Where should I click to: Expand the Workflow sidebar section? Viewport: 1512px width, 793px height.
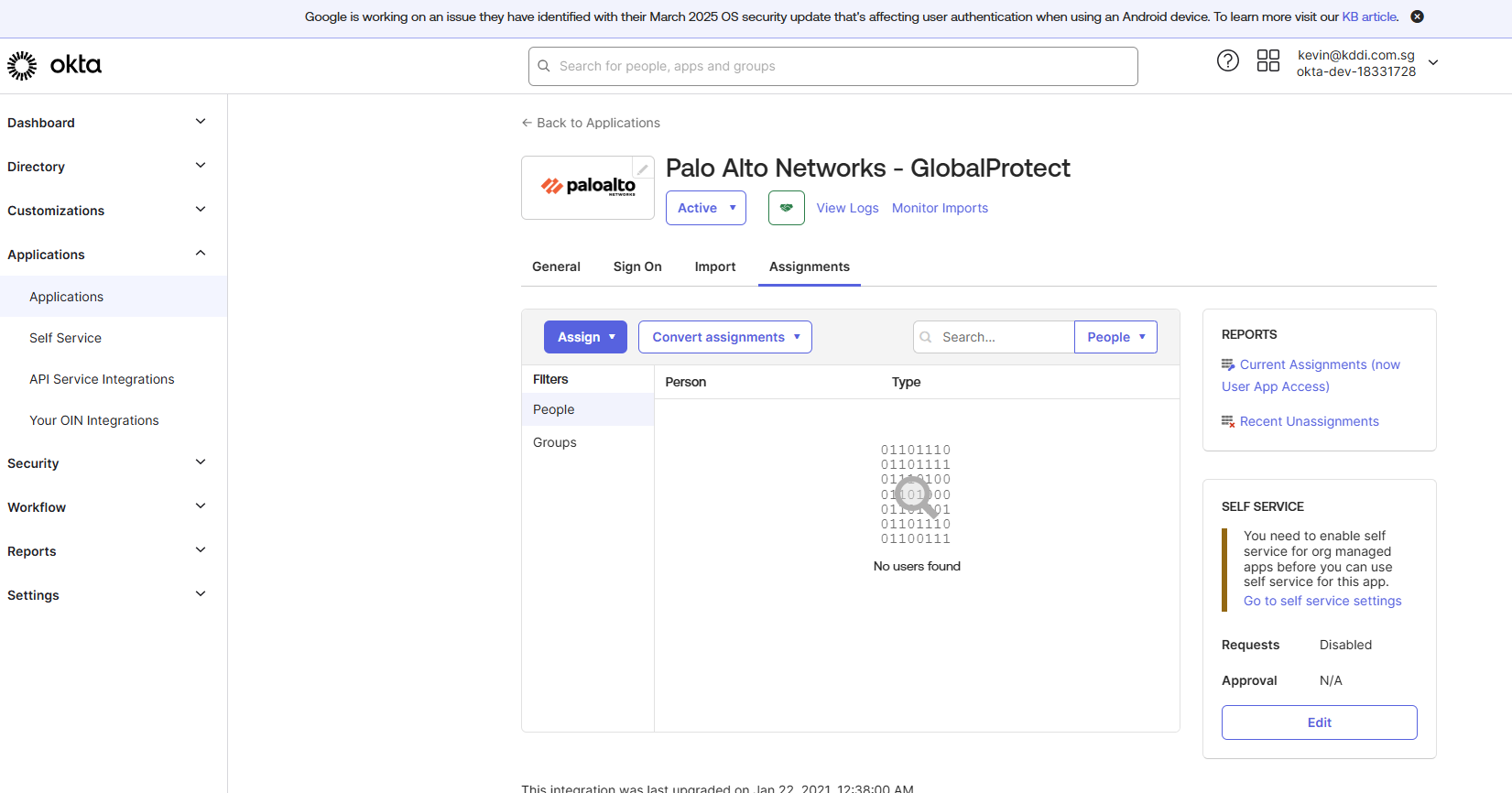[x=201, y=506]
